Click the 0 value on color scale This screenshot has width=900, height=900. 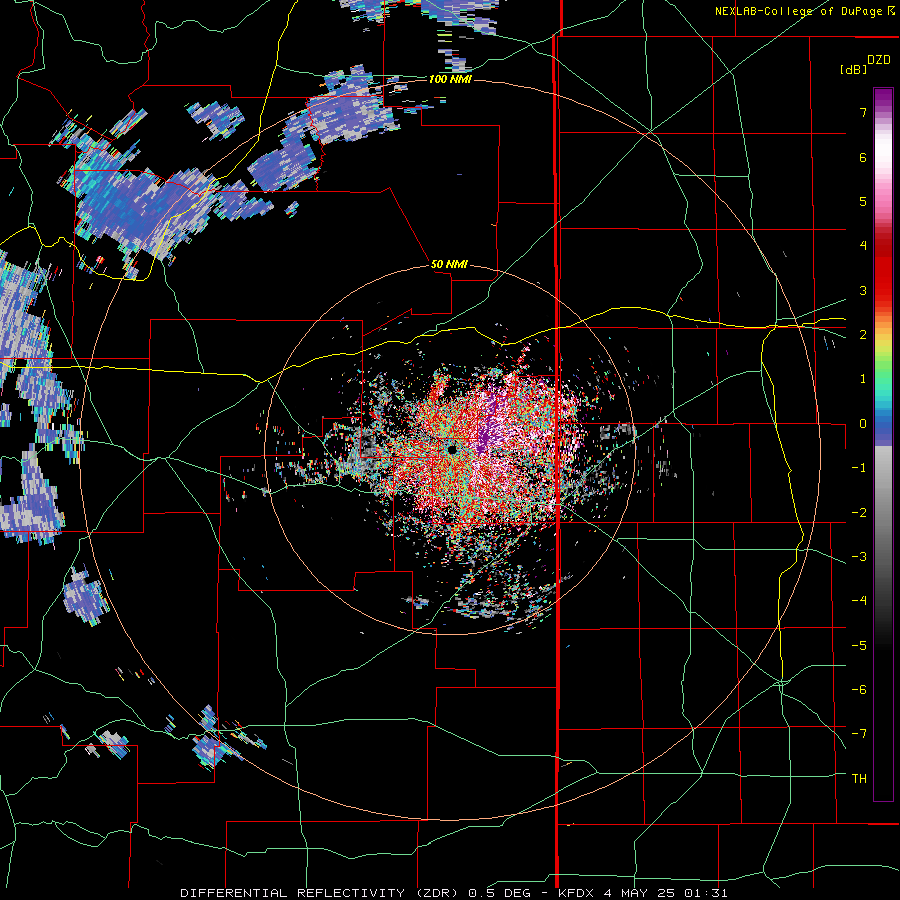coord(863,424)
